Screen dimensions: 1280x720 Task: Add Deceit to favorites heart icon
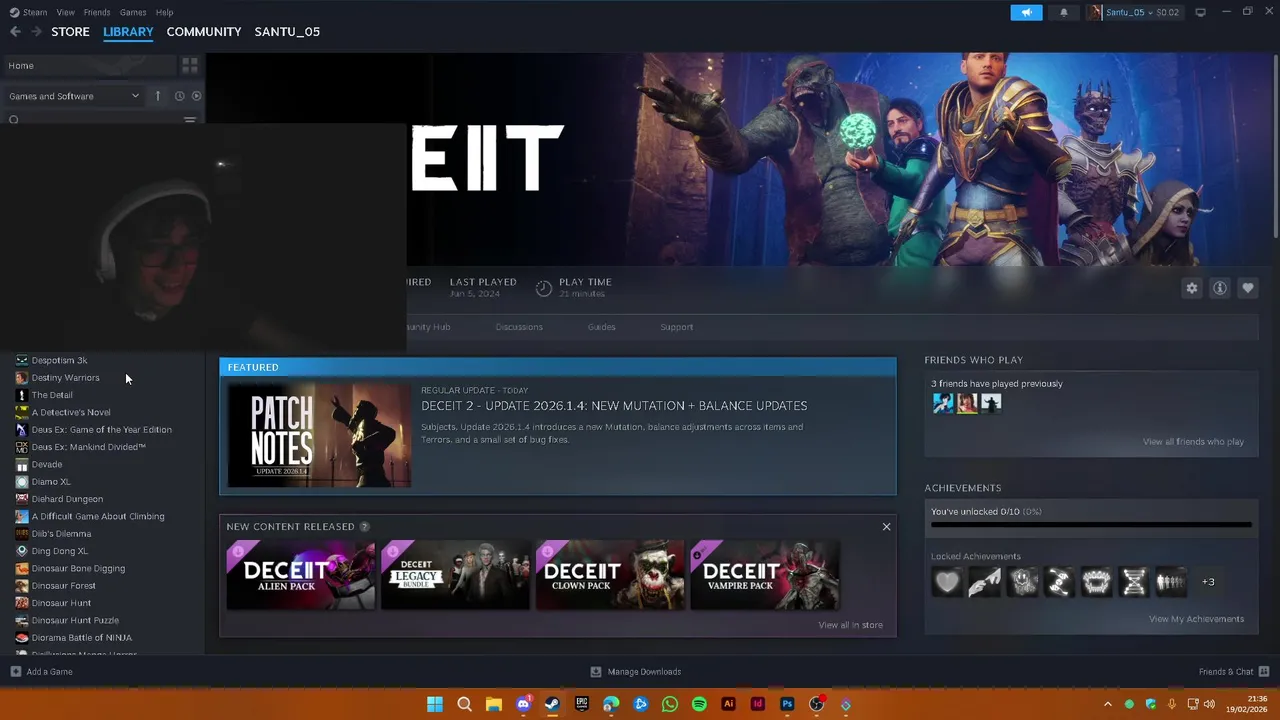click(x=1248, y=288)
